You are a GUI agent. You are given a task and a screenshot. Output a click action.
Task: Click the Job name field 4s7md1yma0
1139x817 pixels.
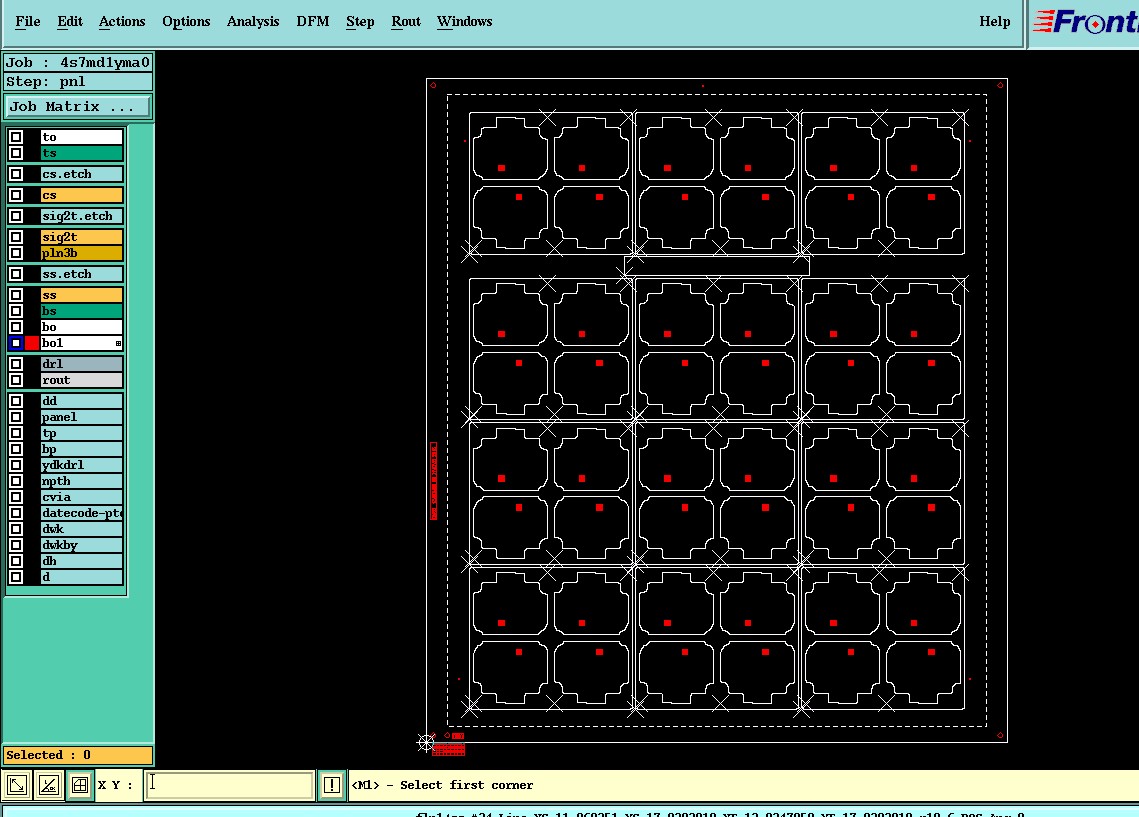click(78, 62)
